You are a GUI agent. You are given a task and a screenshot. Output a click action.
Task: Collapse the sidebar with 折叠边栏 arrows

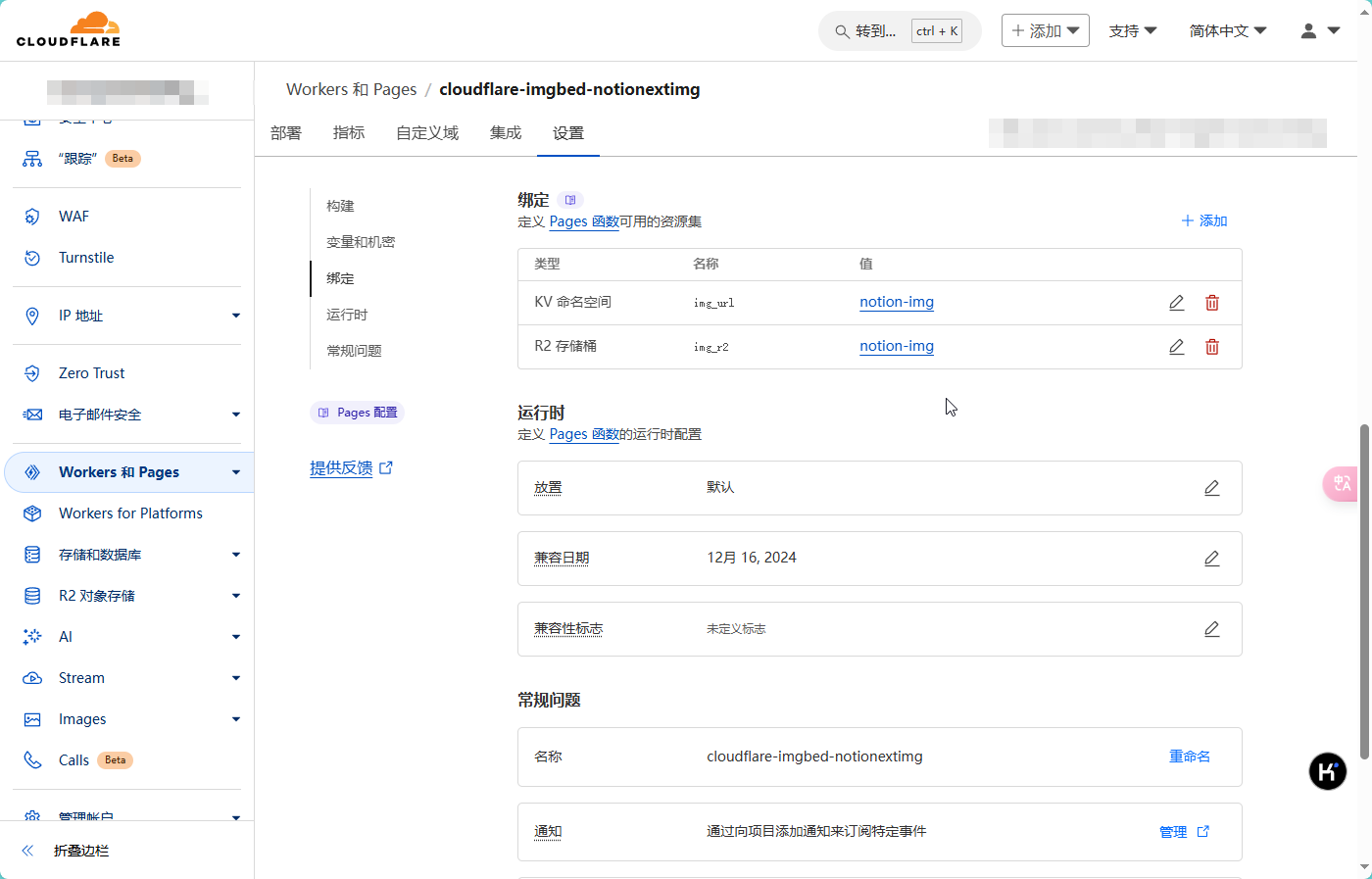tap(27, 851)
